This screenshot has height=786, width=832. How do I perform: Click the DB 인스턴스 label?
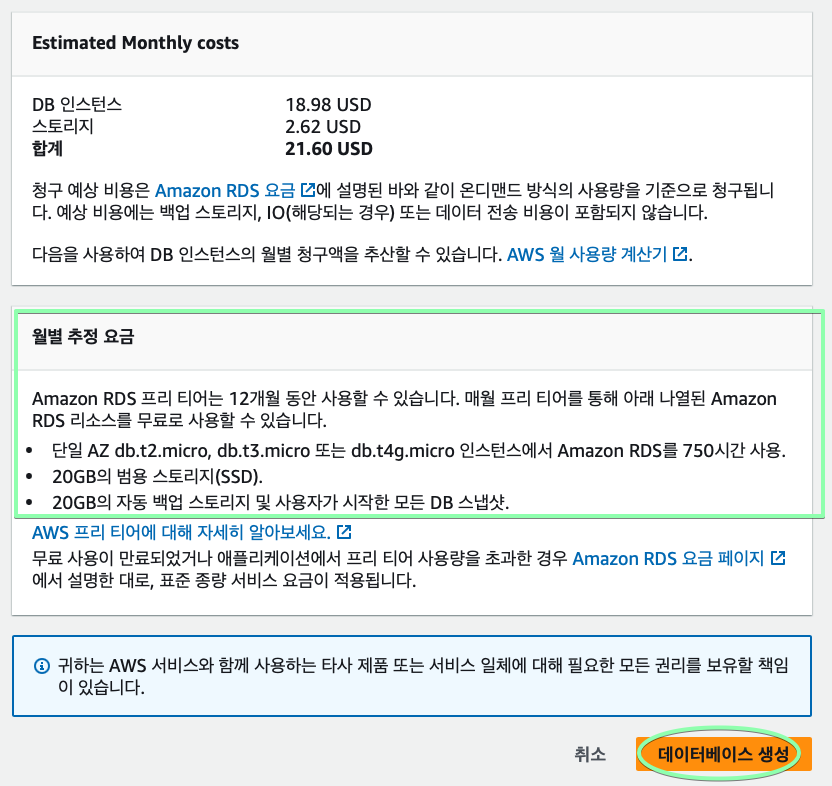[77, 105]
